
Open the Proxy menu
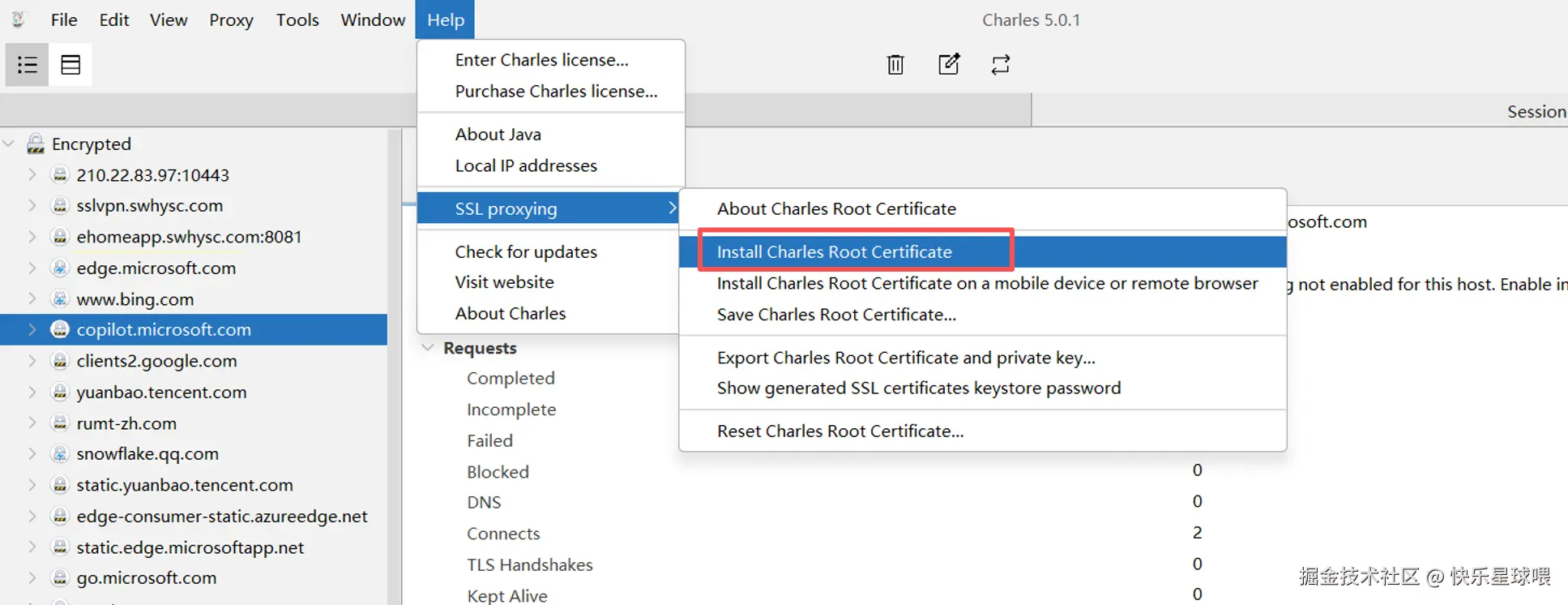point(231,19)
